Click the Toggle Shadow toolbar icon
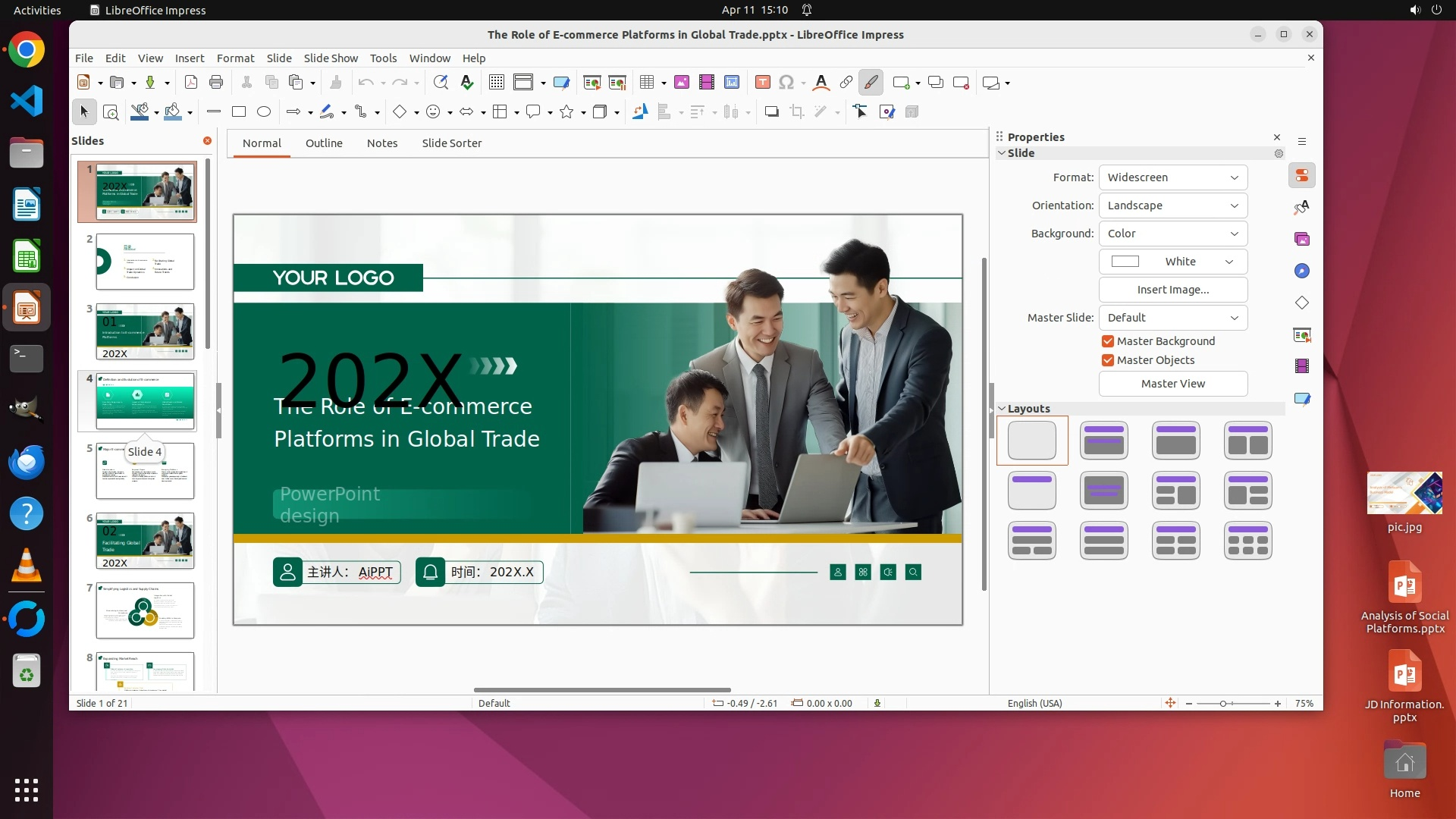This screenshot has width=1456, height=819. (771, 112)
